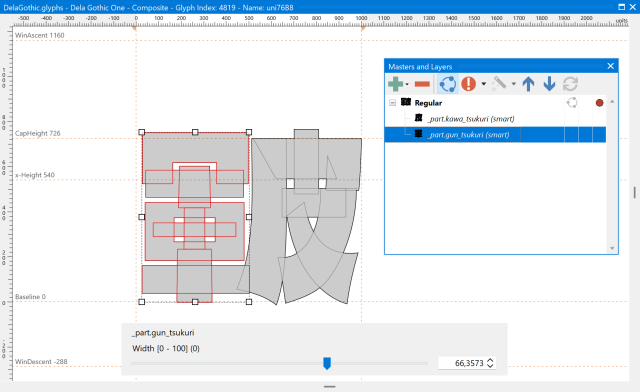The height and width of the screenshot is (392, 640).
Task: Click the Baseline 0 guideline label
Action: [30, 297]
